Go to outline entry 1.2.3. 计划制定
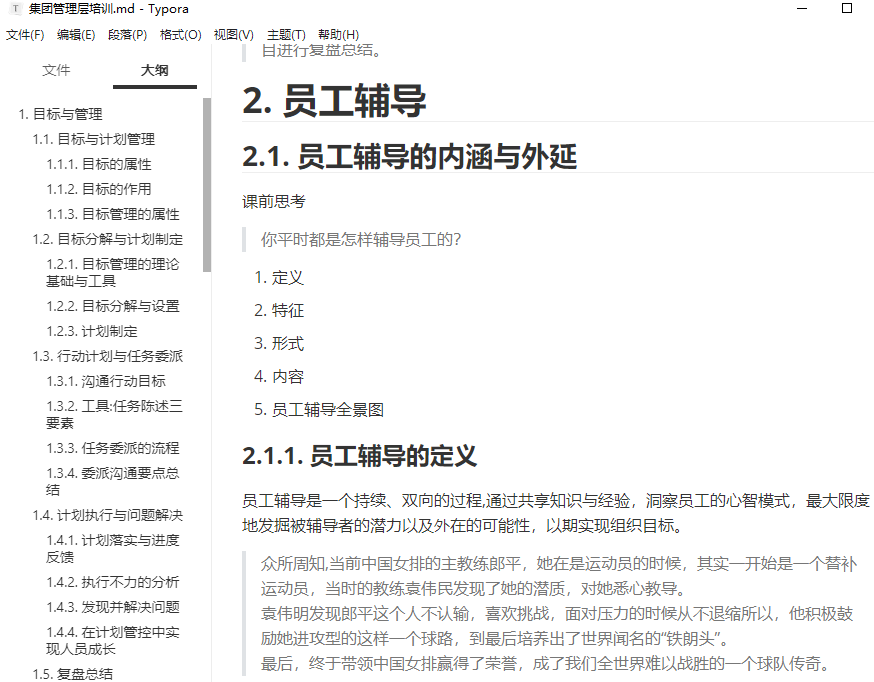874x682 pixels. coord(92,332)
